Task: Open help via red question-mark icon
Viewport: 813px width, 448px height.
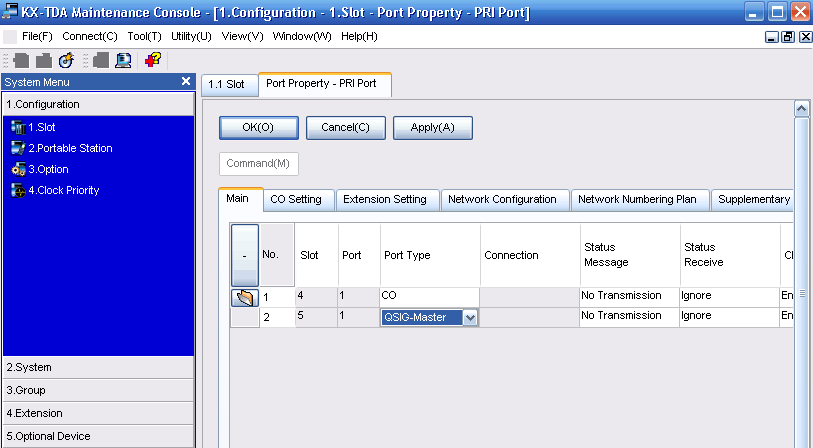Action: point(153,61)
